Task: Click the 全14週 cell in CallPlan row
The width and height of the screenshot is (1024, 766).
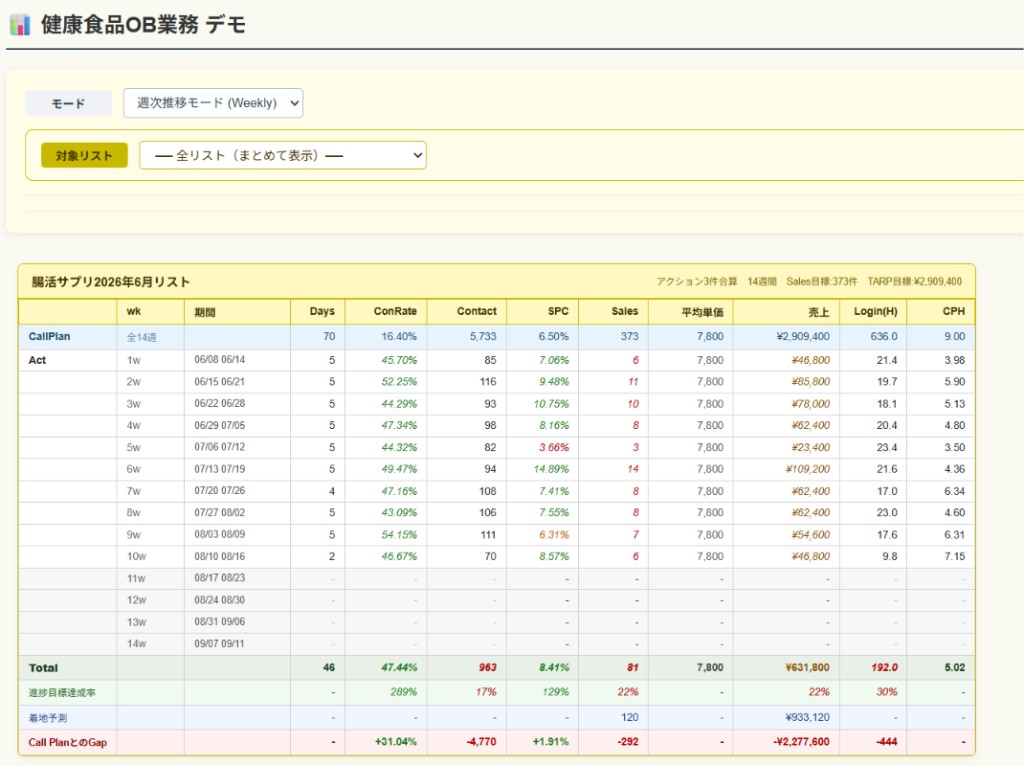Action: click(141, 337)
